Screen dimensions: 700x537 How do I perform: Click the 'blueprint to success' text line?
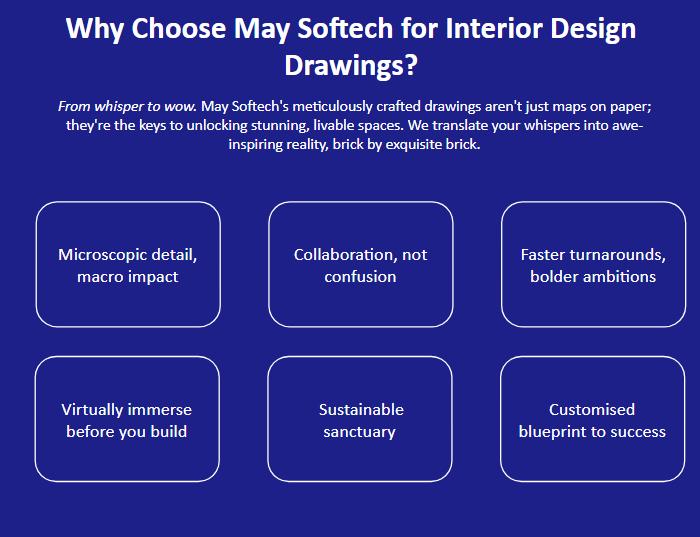coord(592,431)
